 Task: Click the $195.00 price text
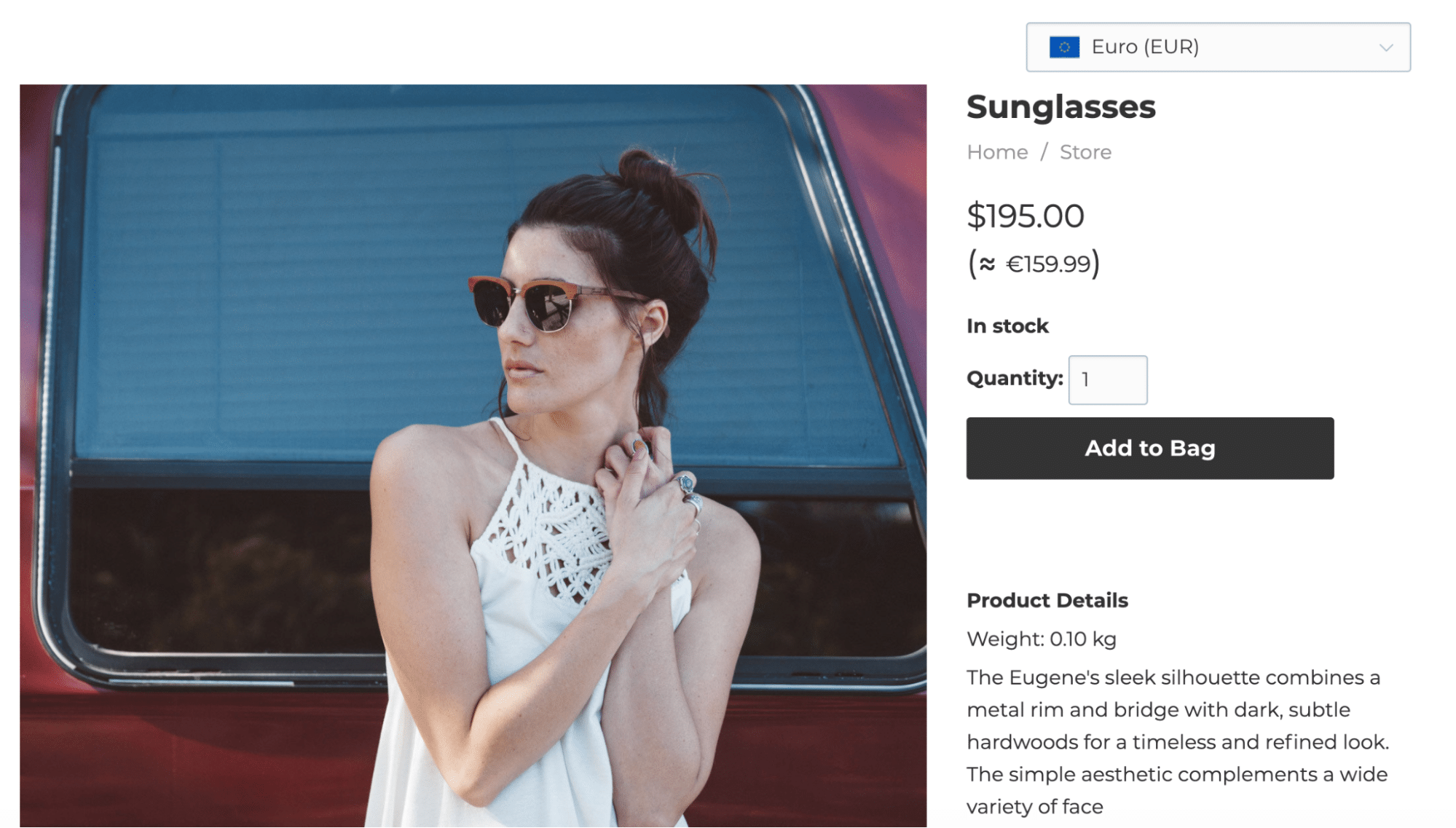(1025, 216)
